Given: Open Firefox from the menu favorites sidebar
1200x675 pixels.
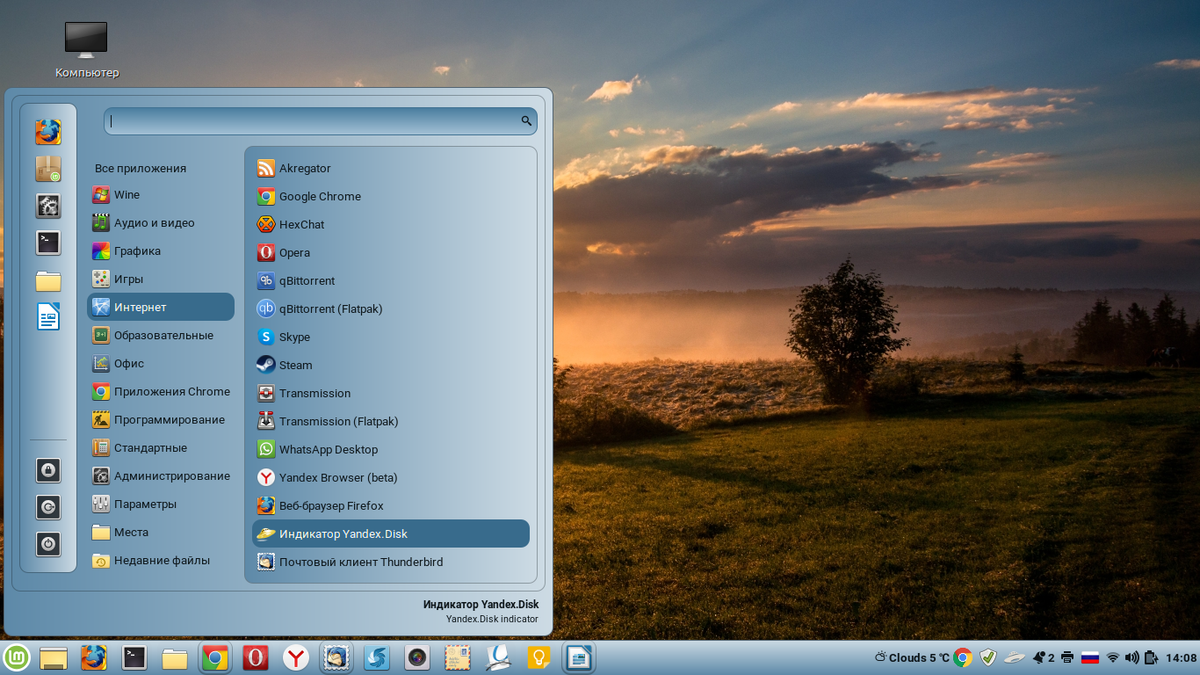Looking at the screenshot, I should tap(48, 131).
